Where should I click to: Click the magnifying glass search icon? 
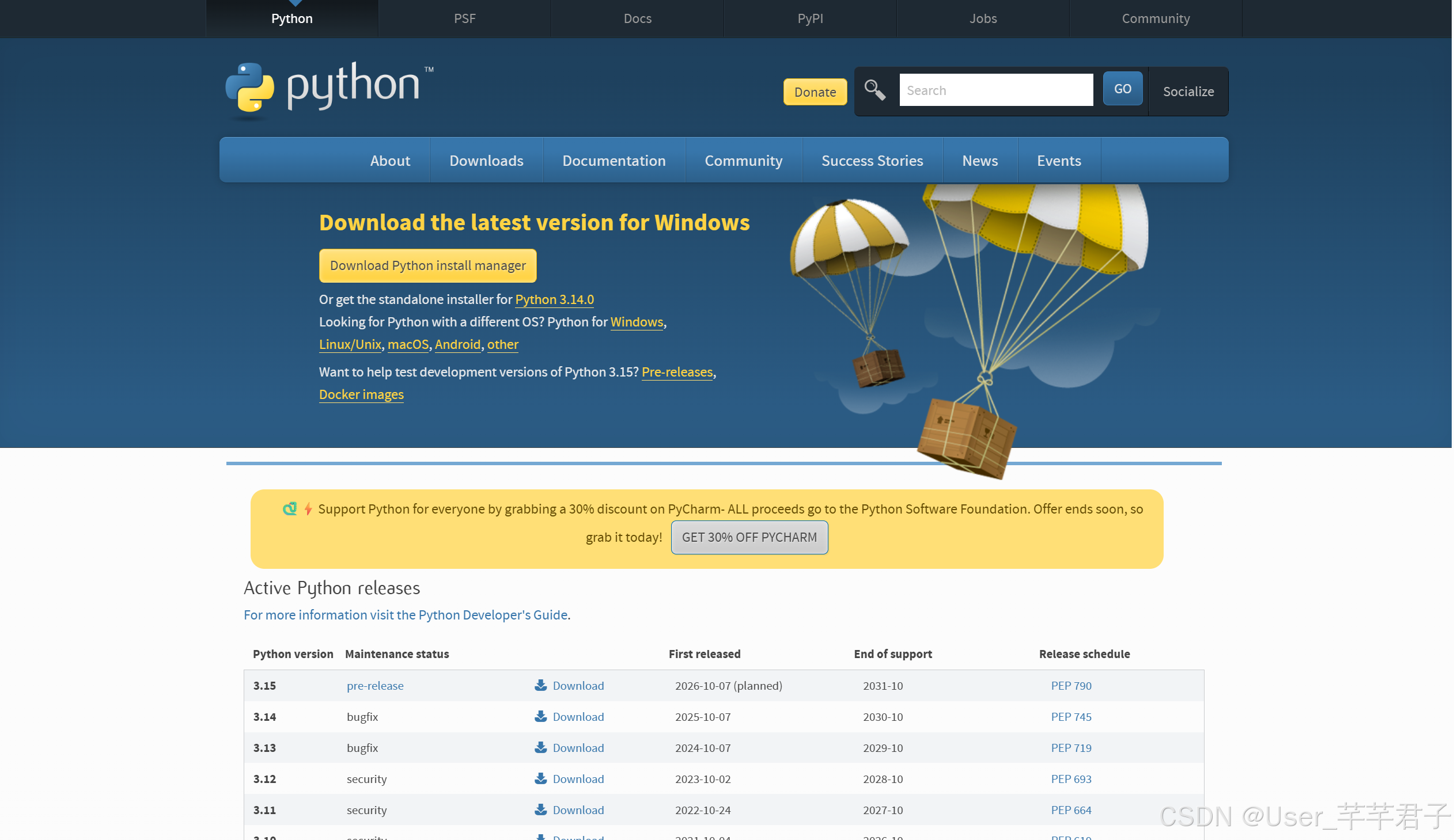point(875,90)
